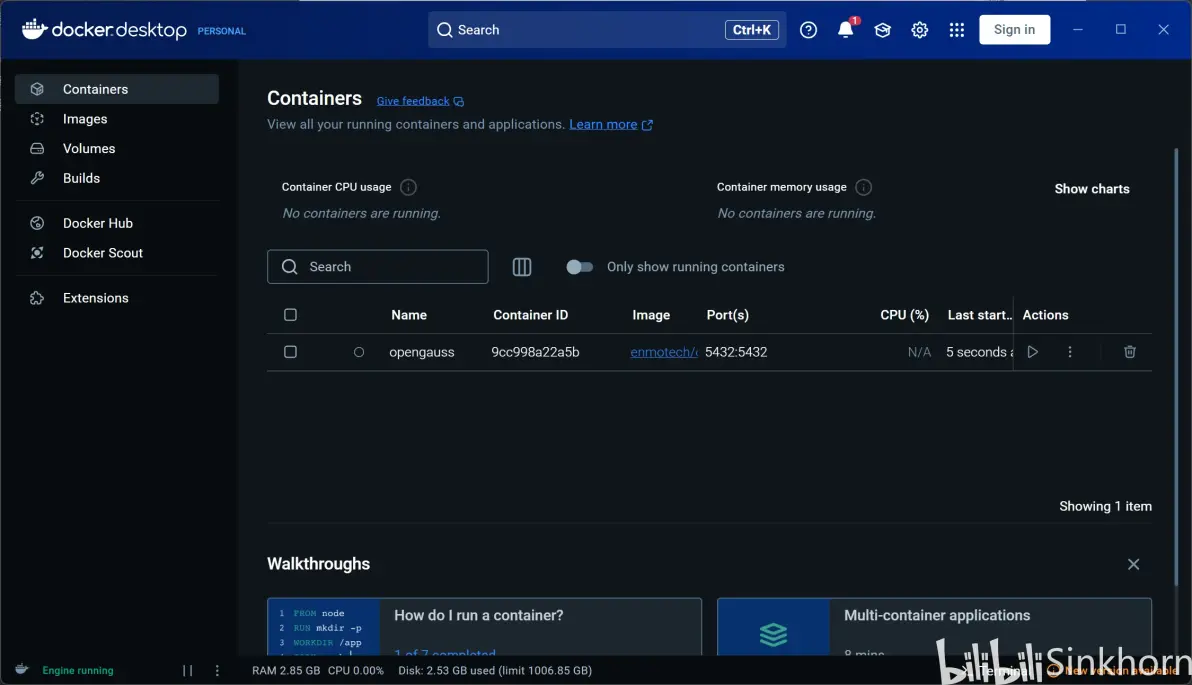
Task: Open the 5432:5432 port mapping
Action: 736,352
